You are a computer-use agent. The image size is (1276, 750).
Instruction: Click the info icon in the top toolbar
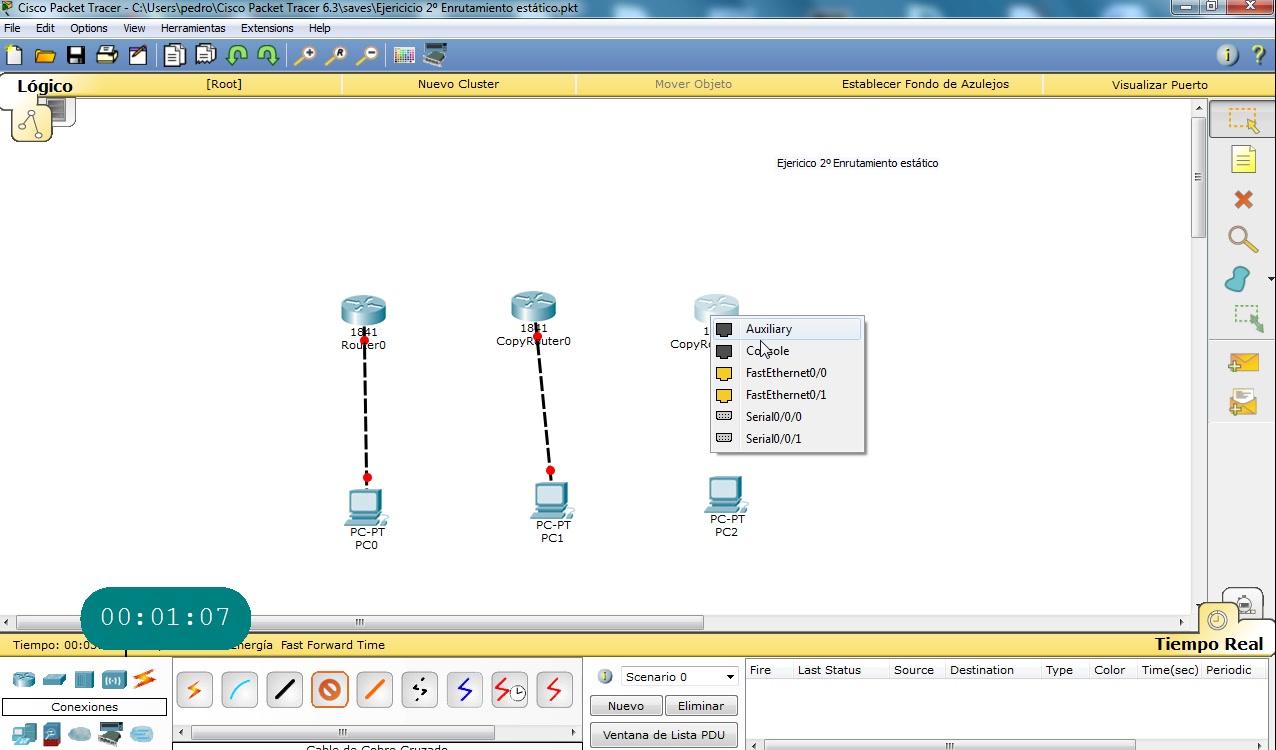coord(1227,55)
